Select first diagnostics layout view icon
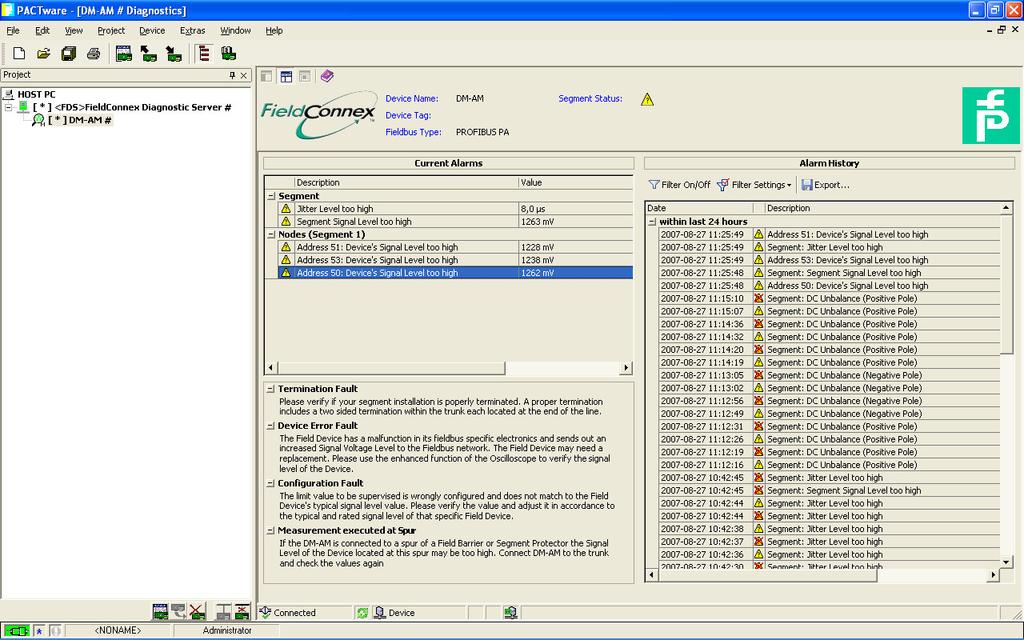Viewport: 1024px width, 640px height. pyautogui.click(x=266, y=76)
